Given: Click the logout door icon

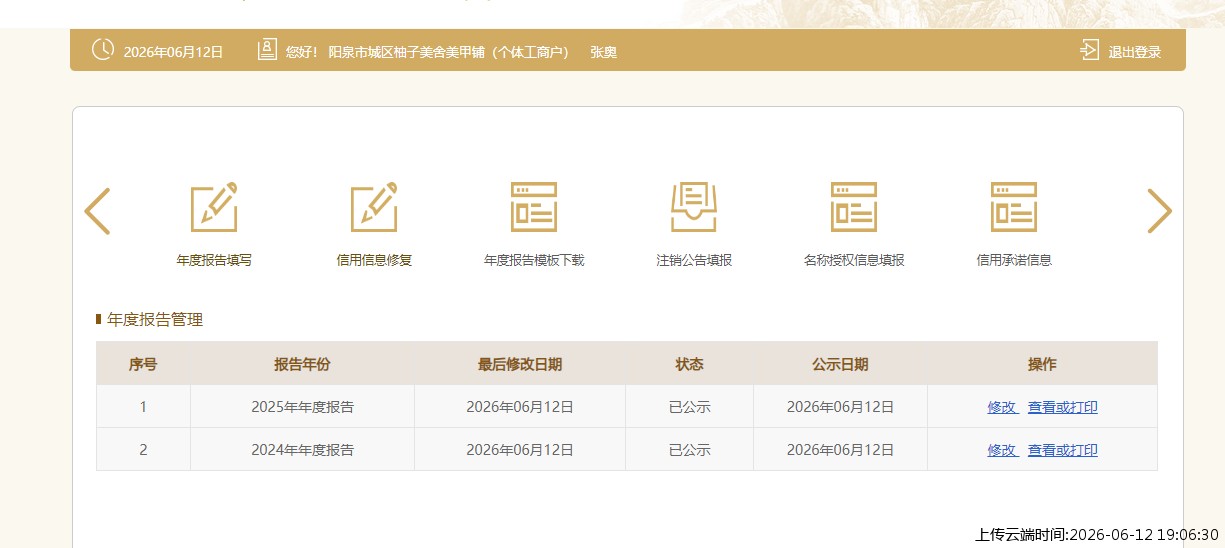Looking at the screenshot, I should click(x=1089, y=50).
